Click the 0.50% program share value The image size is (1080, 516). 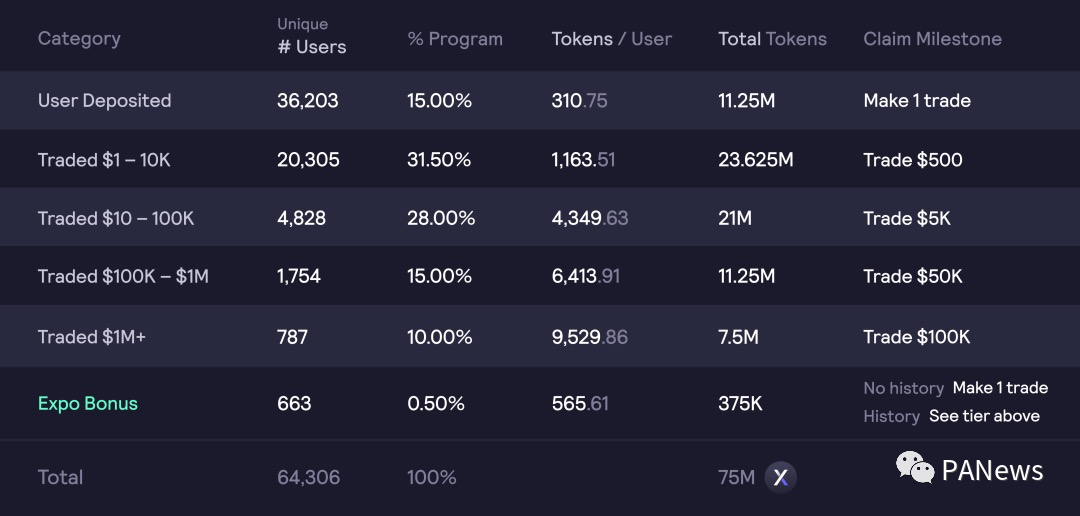point(435,404)
